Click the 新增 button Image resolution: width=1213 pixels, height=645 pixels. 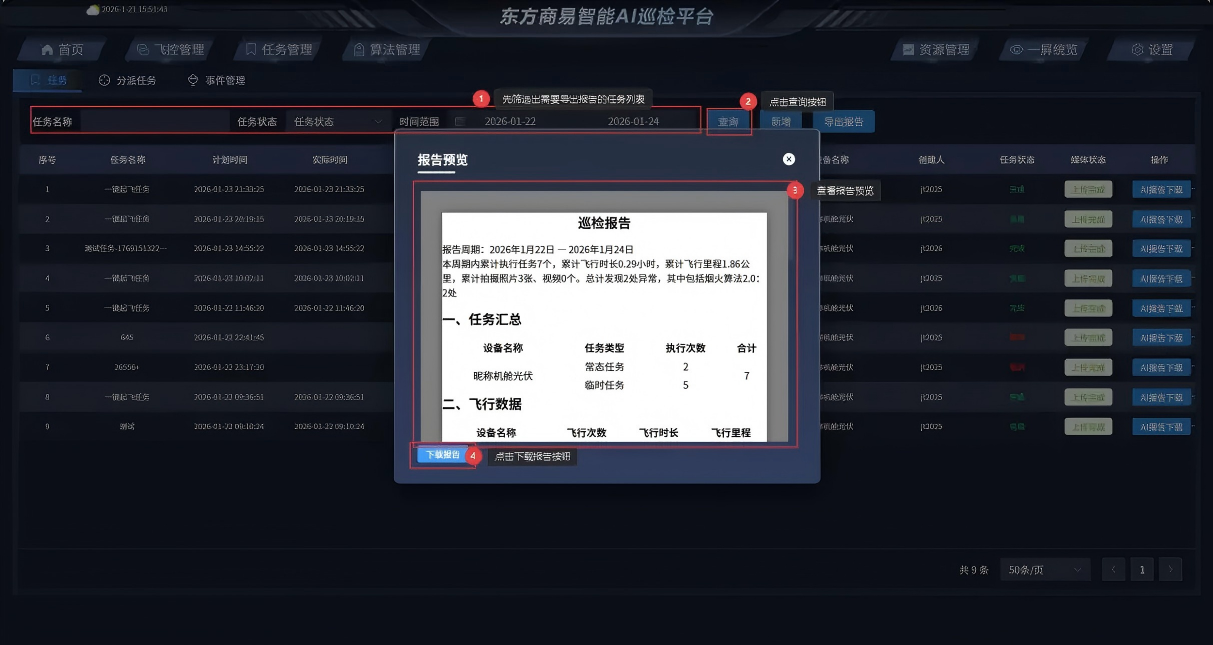pos(781,121)
